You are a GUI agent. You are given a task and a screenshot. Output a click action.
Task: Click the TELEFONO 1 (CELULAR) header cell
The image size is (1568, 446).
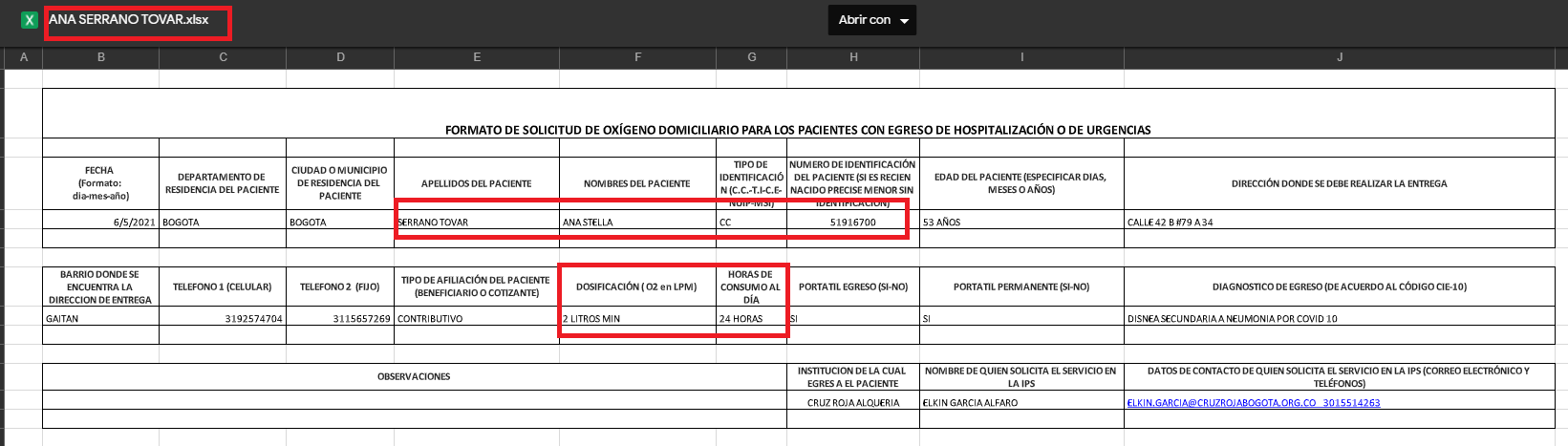point(223,287)
